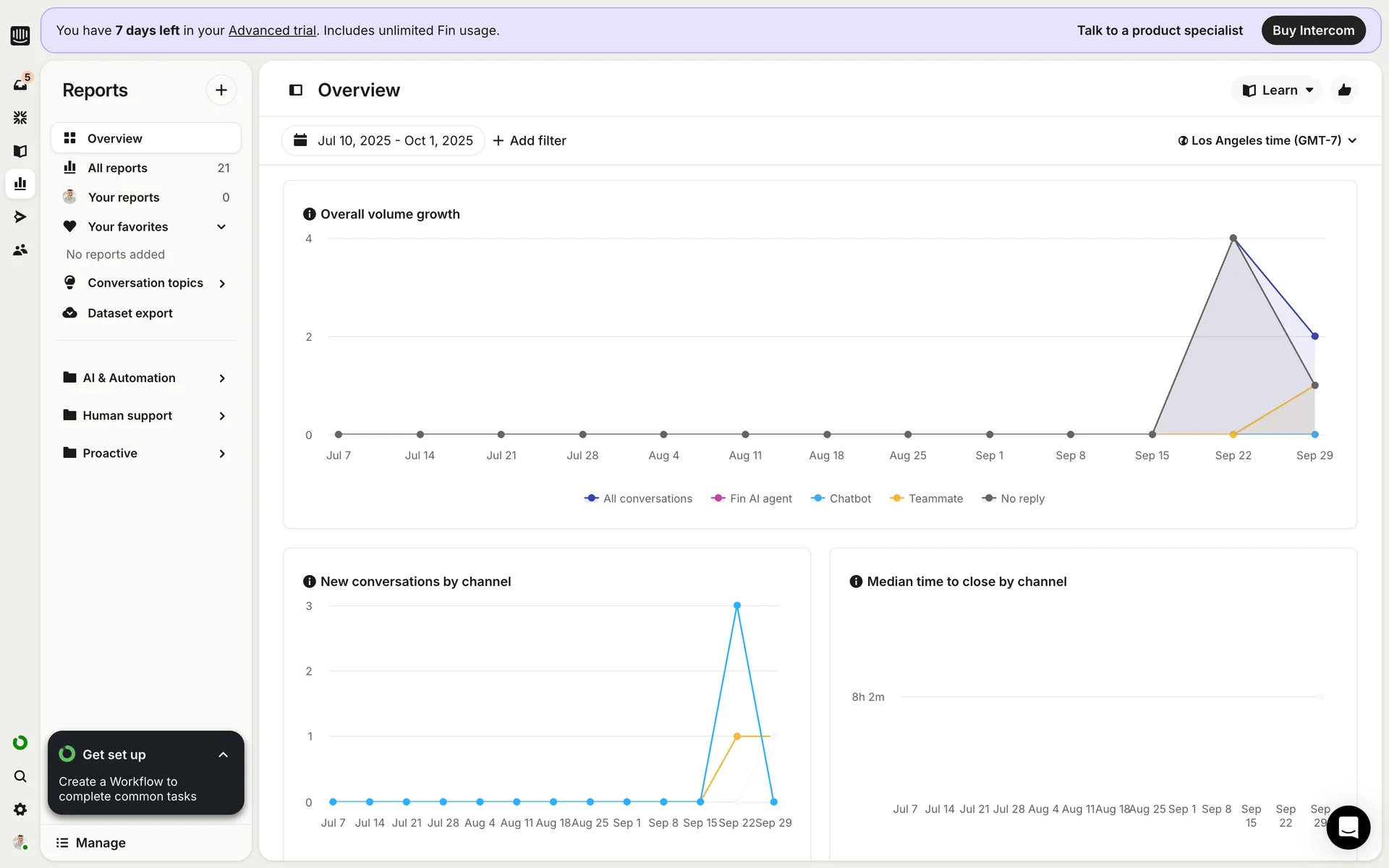Open the Inbox icon with badge
Viewport: 1389px width, 868px height.
point(20,85)
